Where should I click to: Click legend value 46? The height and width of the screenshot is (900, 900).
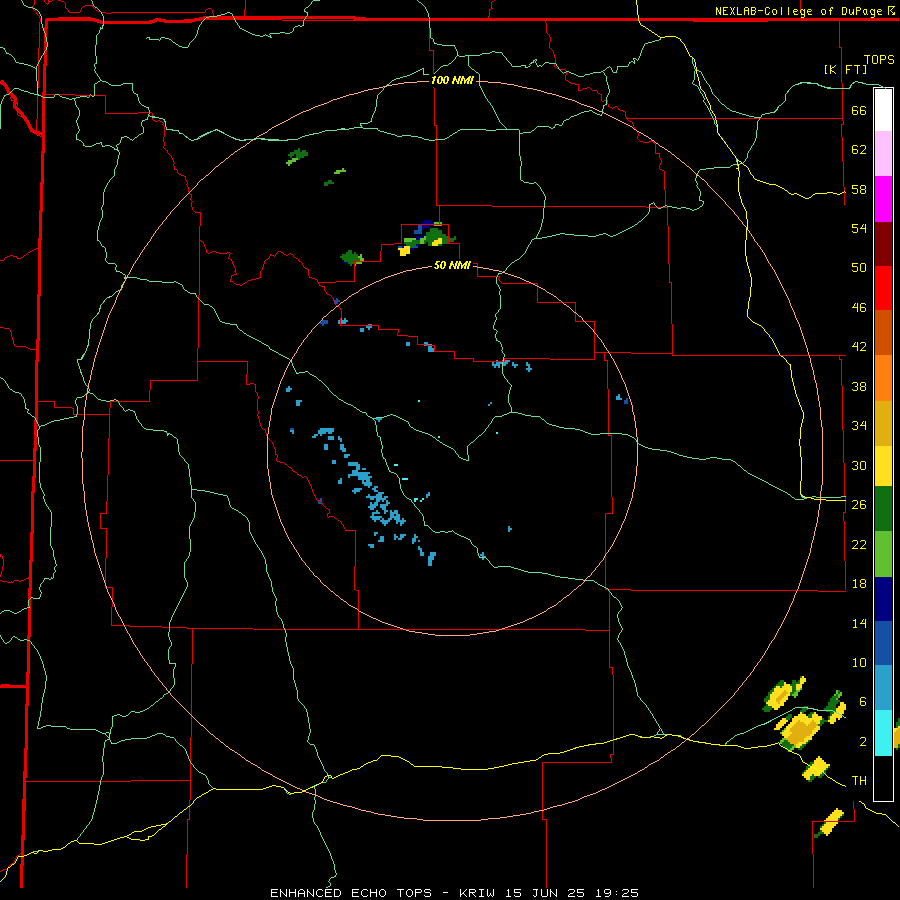859,308
